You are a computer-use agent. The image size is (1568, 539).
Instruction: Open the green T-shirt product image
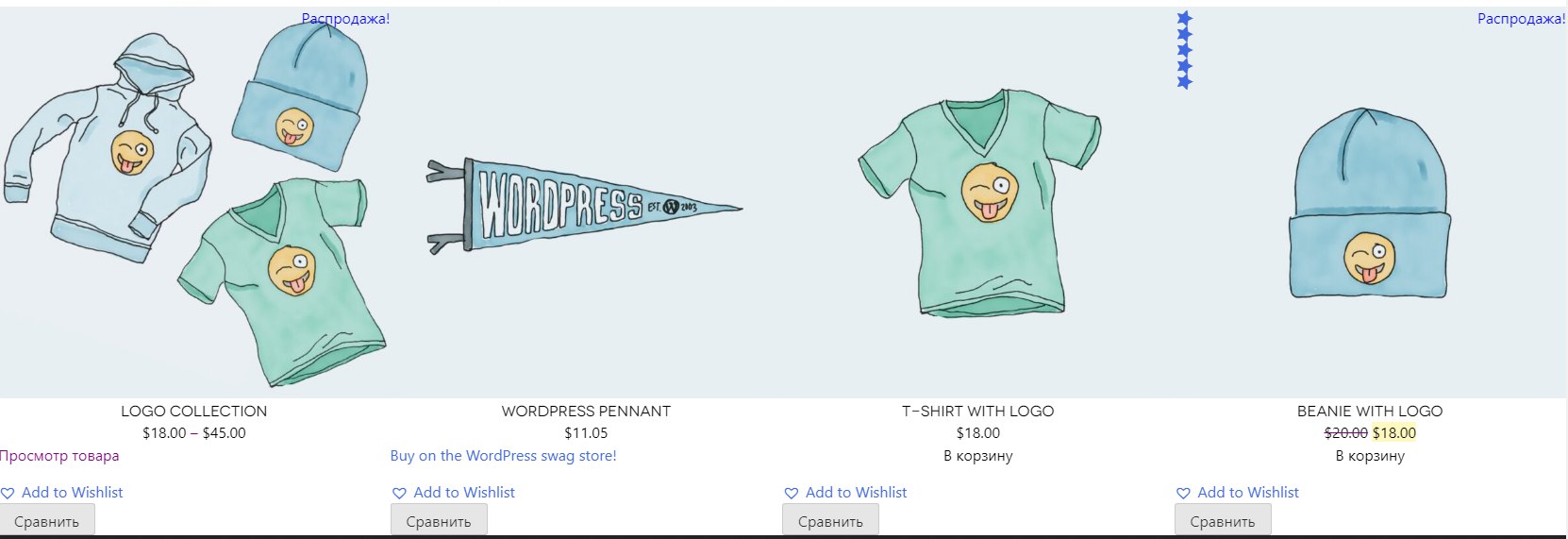point(978,202)
